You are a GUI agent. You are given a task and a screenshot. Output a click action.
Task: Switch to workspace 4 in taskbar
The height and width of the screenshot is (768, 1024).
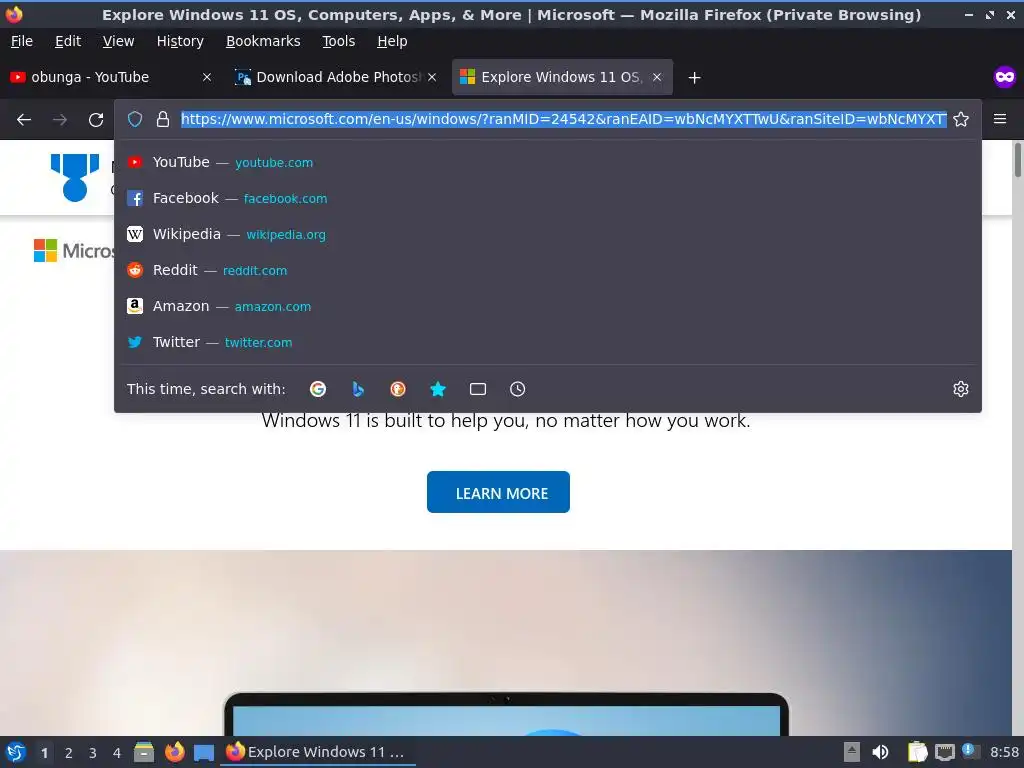pos(117,753)
